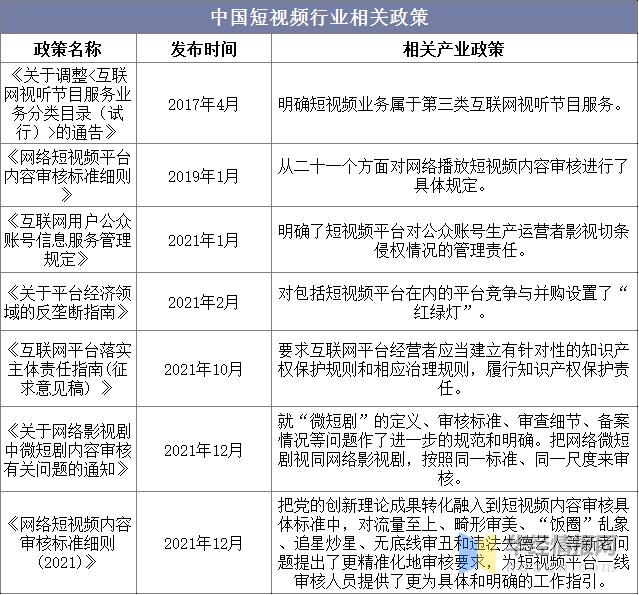This screenshot has height=595, width=639.
Task: Click the 2017年4月 date cell
Action: (x=204, y=103)
